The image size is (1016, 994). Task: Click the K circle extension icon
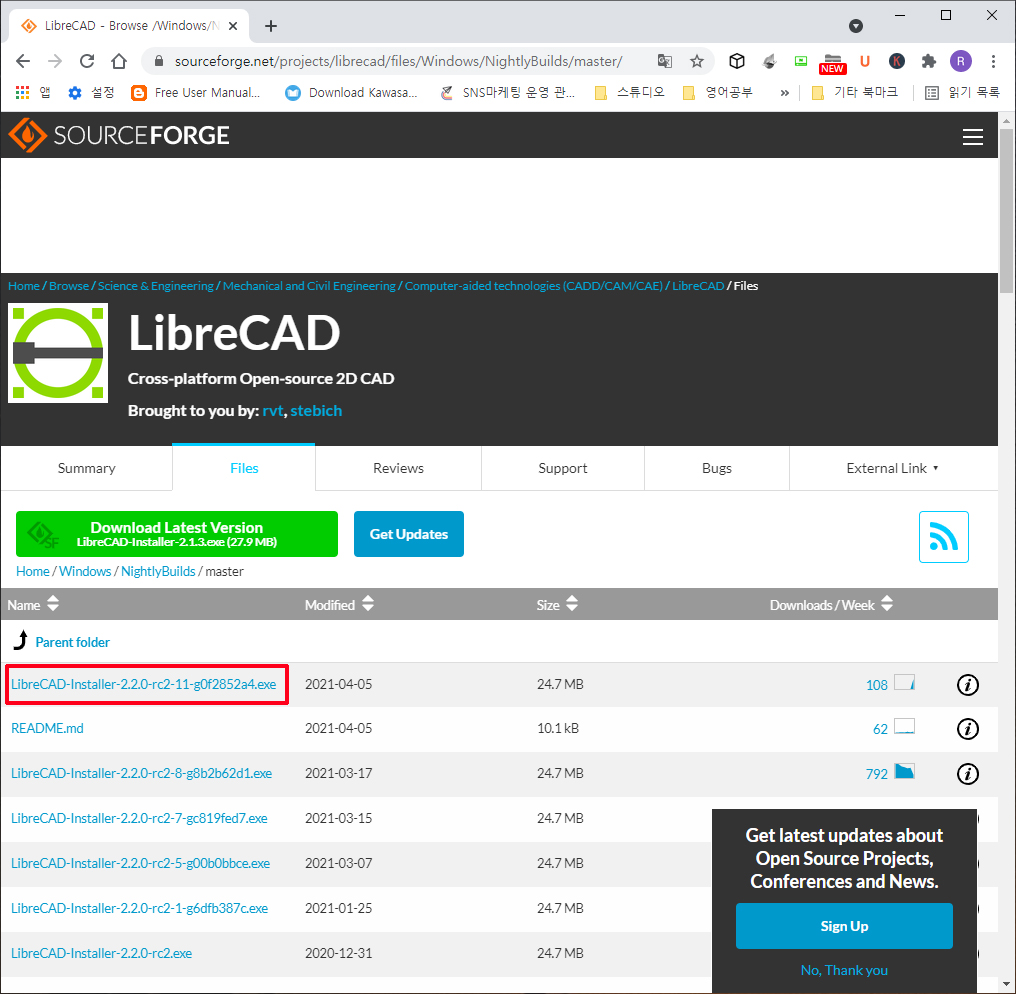[896, 61]
